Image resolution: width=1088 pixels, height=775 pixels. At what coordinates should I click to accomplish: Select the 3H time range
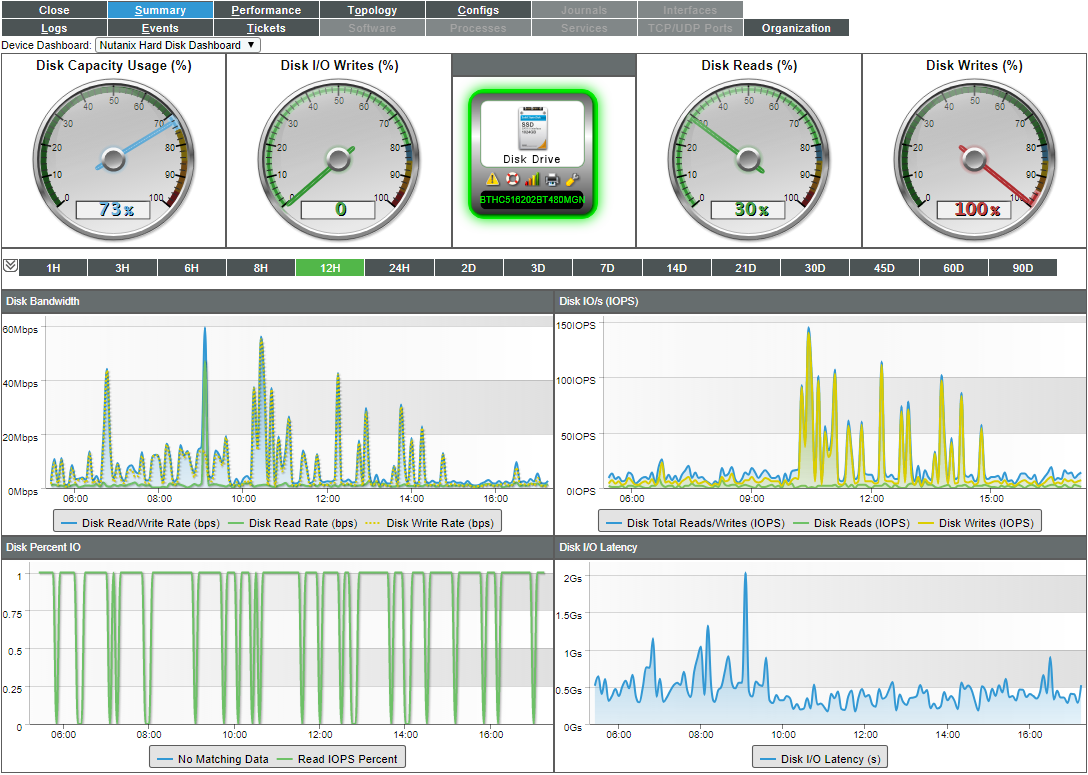[x=122, y=268]
